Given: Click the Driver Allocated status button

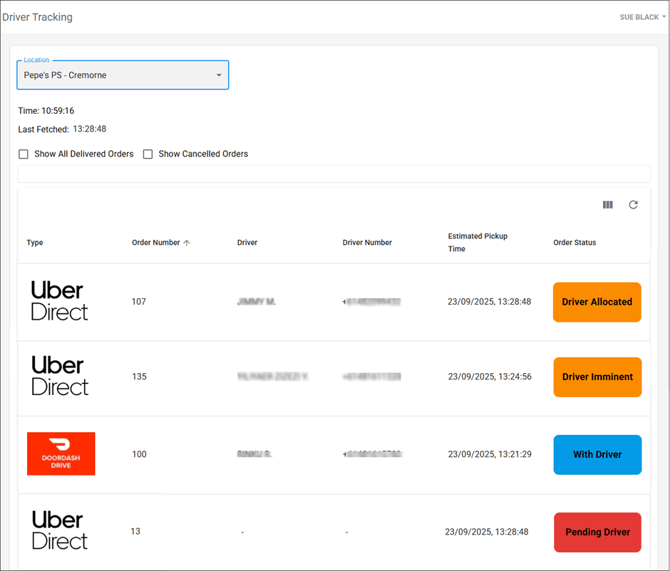Looking at the screenshot, I should coord(597,302).
